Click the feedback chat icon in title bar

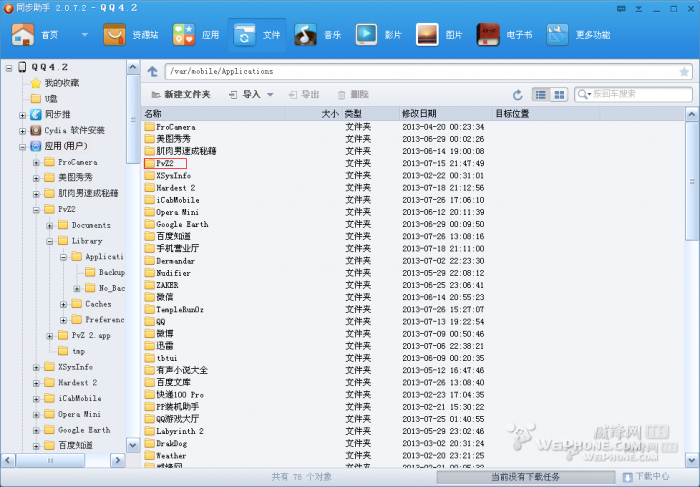coord(621,8)
